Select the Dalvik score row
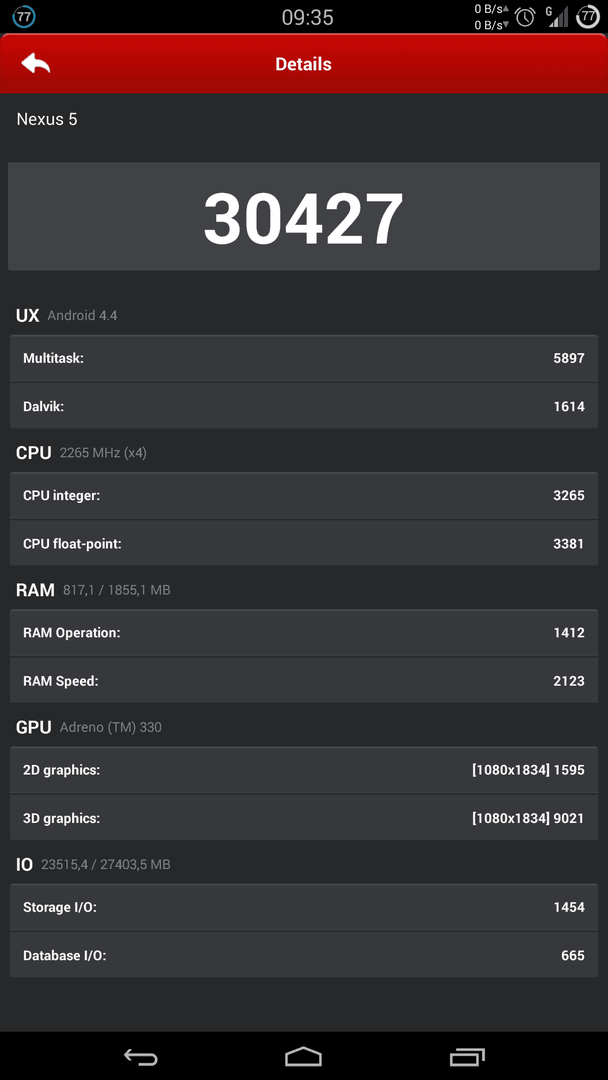This screenshot has height=1080, width=608. [x=304, y=406]
